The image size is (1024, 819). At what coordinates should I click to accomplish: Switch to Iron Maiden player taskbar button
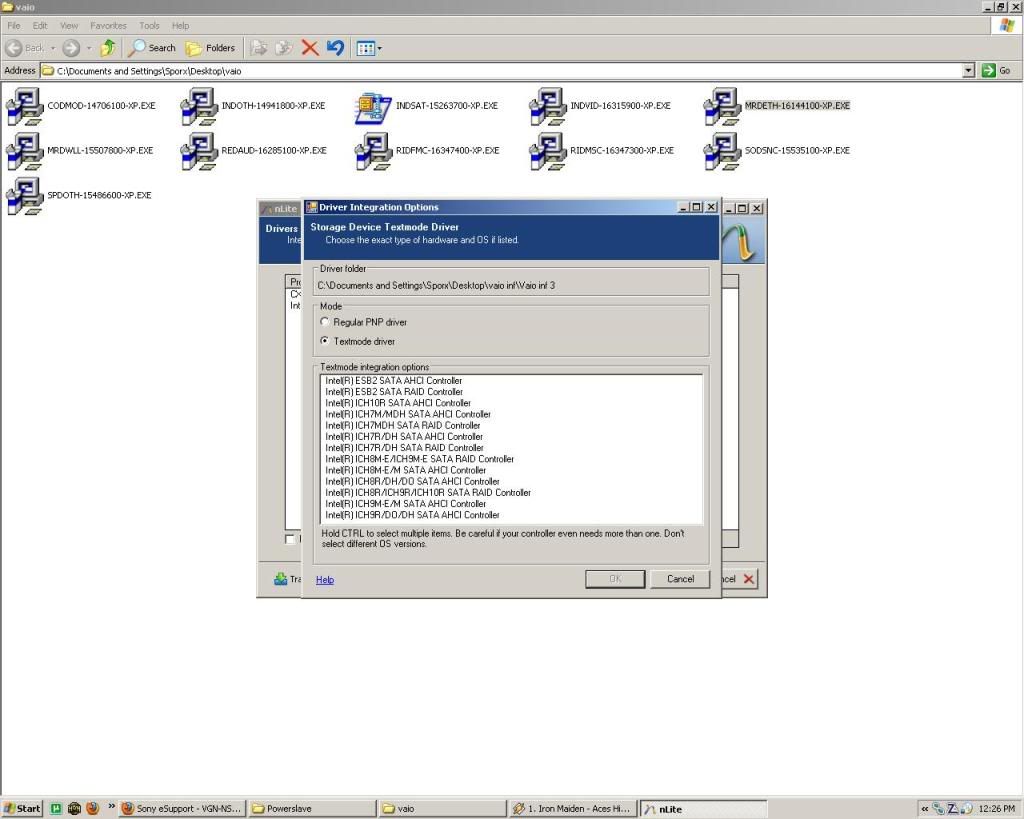[572, 809]
